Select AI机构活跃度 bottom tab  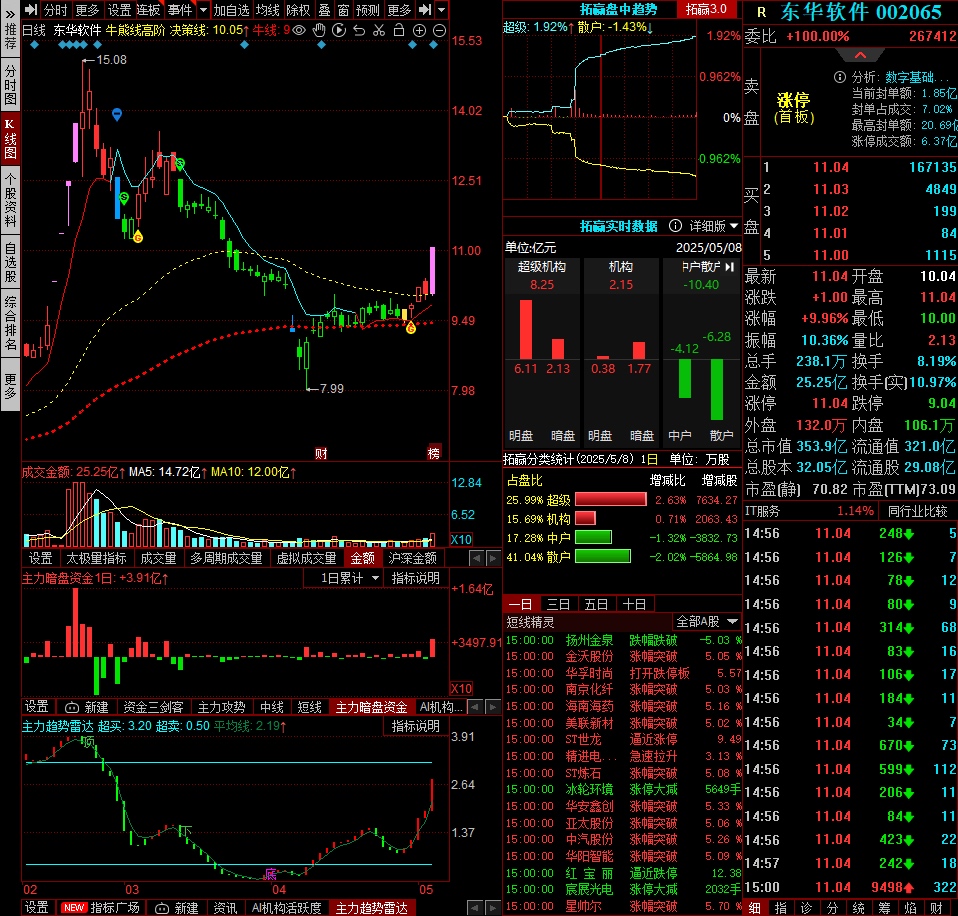[x=287, y=907]
